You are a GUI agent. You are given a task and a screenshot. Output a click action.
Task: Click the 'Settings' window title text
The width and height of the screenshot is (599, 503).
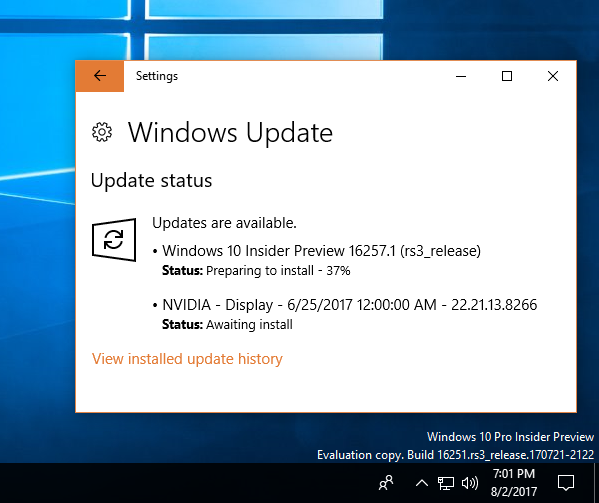(x=157, y=76)
